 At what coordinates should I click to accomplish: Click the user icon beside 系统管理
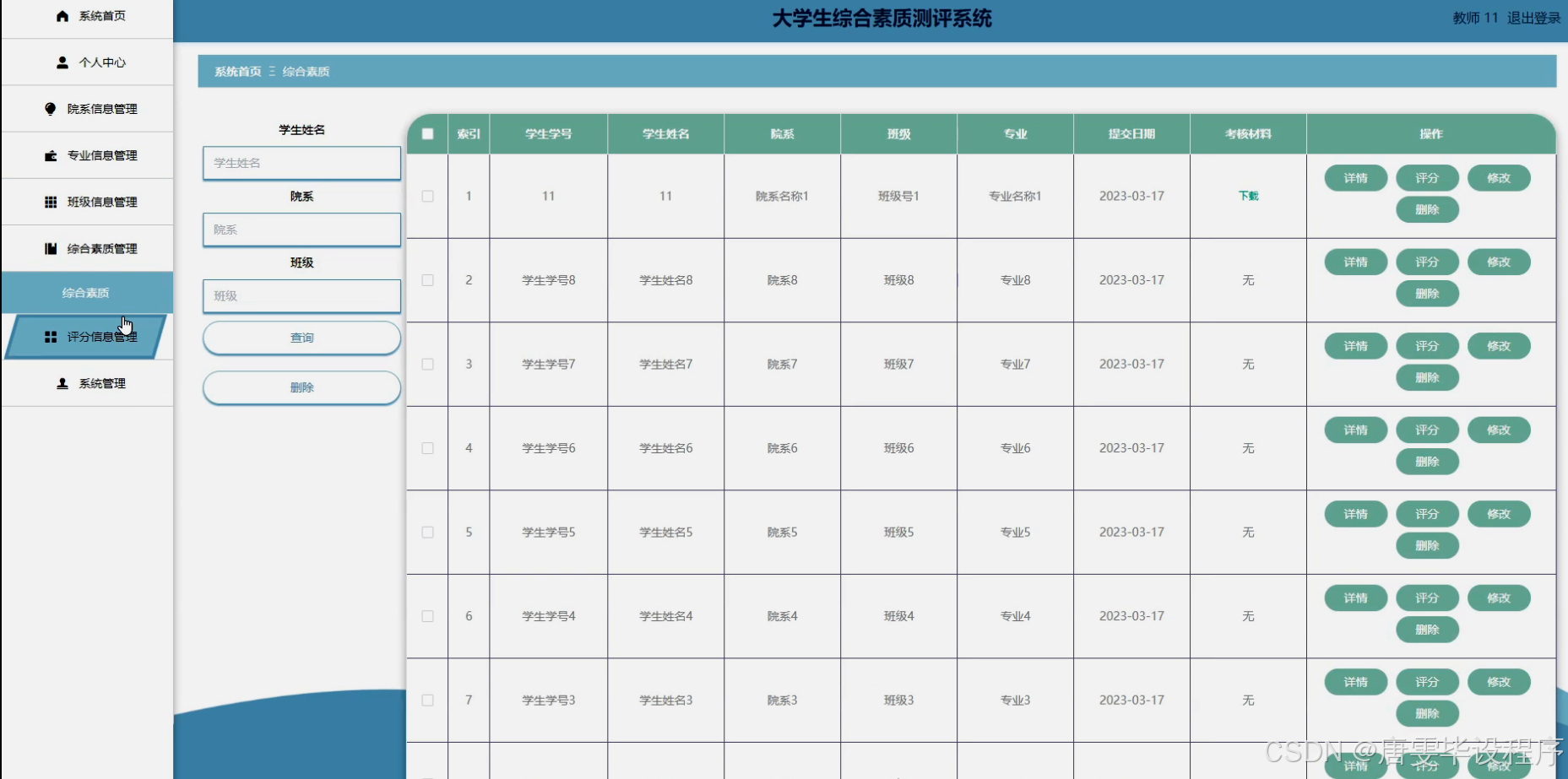tap(62, 383)
